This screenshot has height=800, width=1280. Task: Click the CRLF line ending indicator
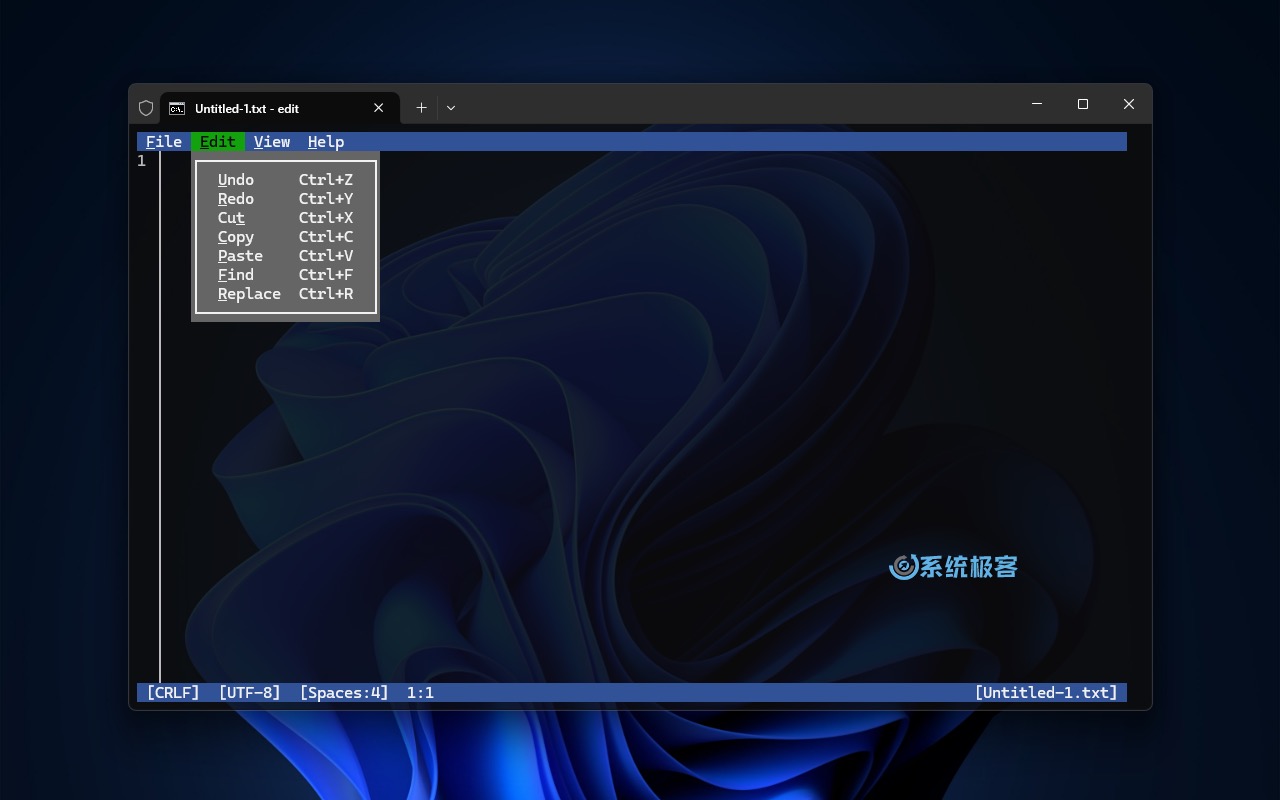[173, 692]
